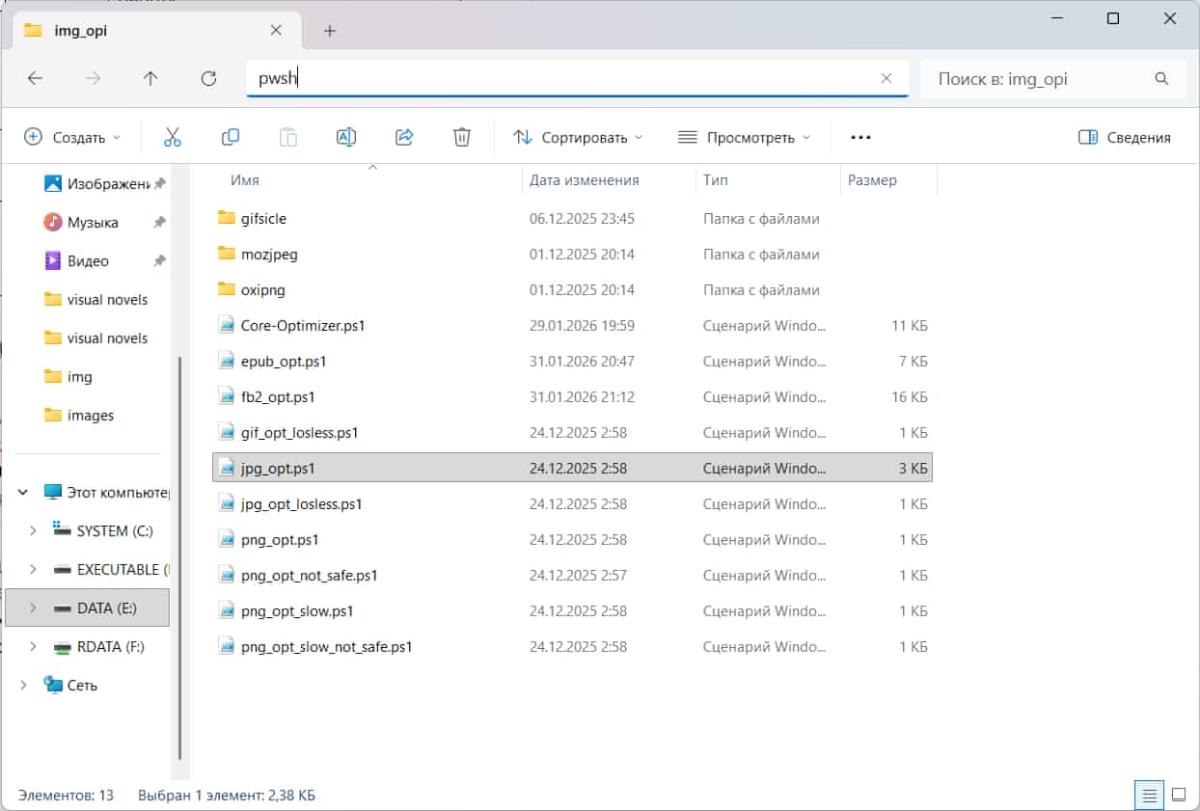The image size is (1200, 811).
Task: Navigate up one folder level
Action: pyautogui.click(x=150, y=78)
